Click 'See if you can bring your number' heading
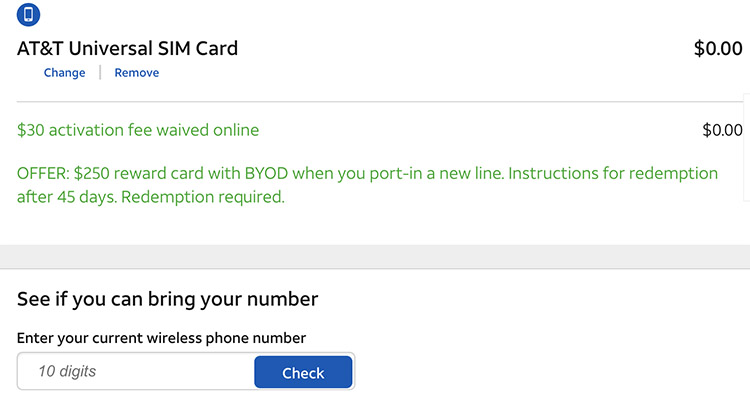The height and width of the screenshot is (400, 750). click(168, 299)
